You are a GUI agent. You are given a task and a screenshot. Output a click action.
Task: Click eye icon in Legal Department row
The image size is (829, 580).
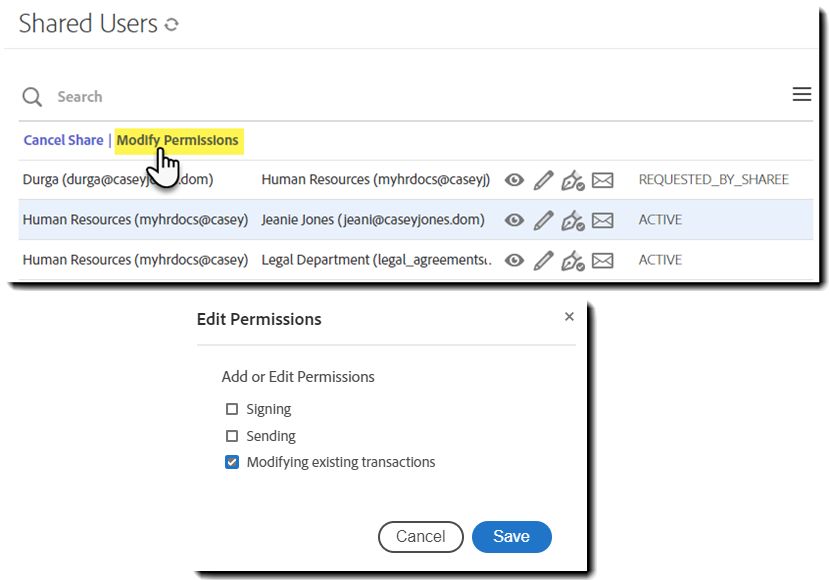pos(514,260)
